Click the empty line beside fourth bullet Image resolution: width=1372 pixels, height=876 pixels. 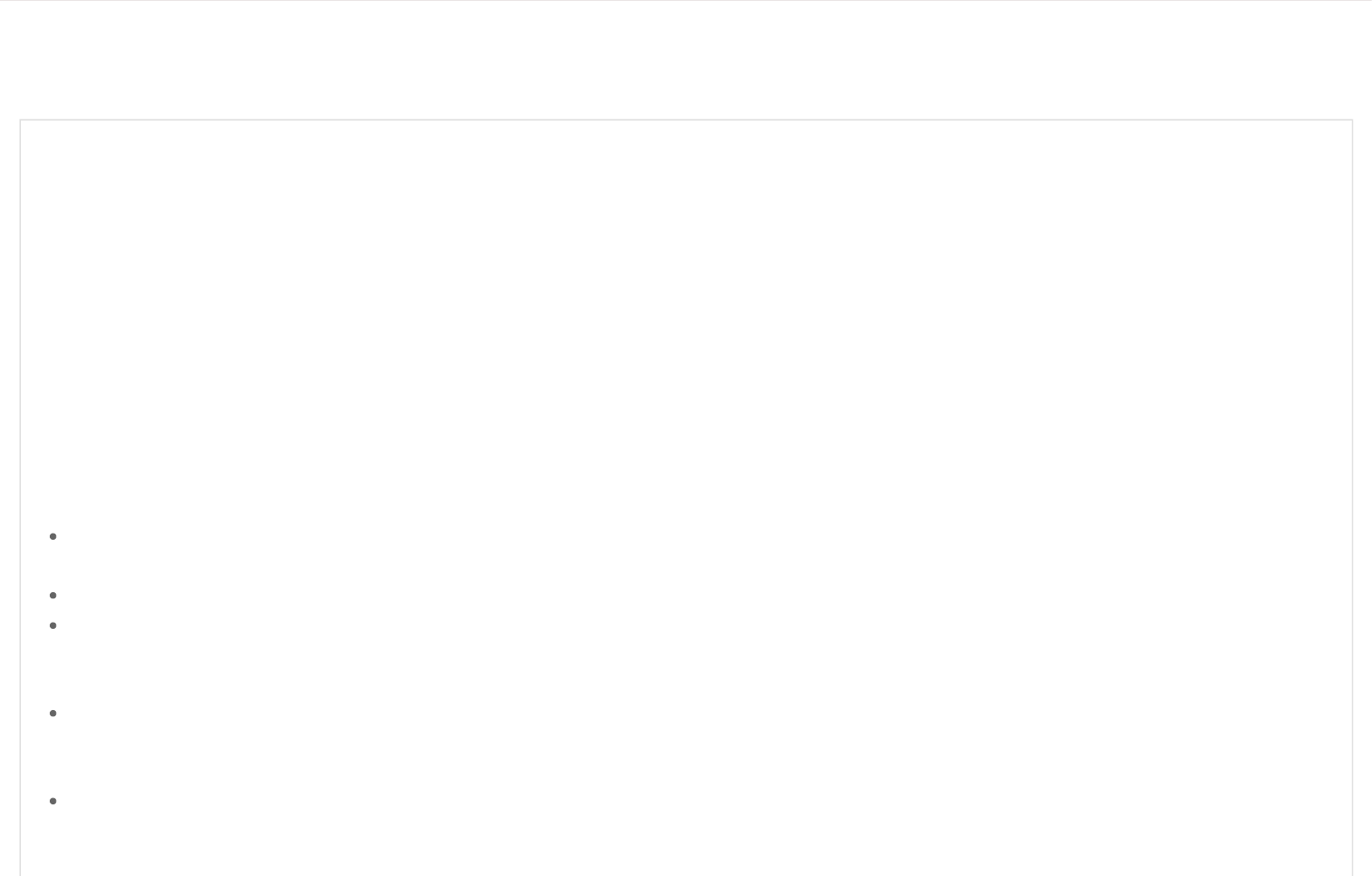tap(699, 714)
